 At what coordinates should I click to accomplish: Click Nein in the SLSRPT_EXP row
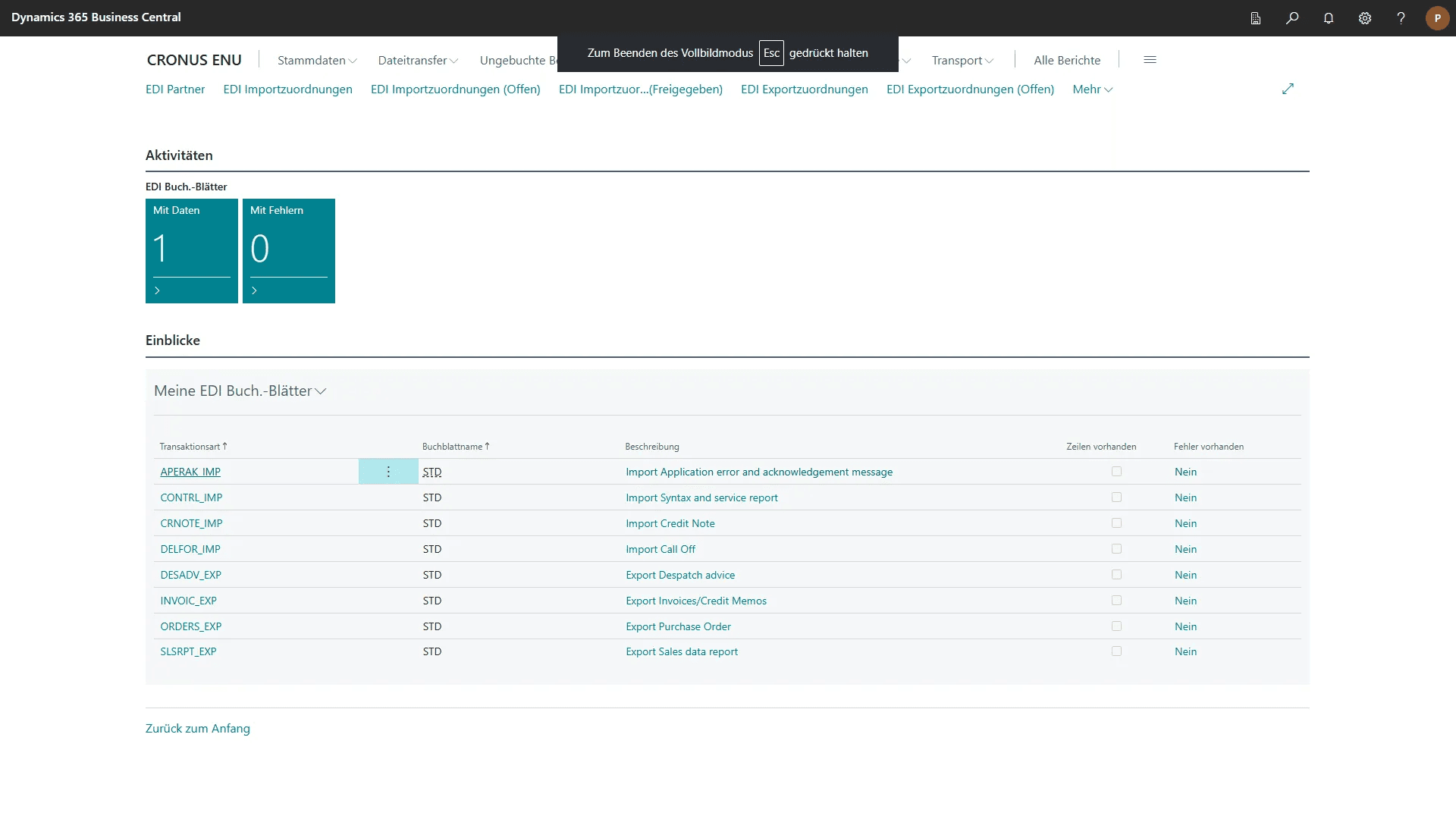(1185, 651)
